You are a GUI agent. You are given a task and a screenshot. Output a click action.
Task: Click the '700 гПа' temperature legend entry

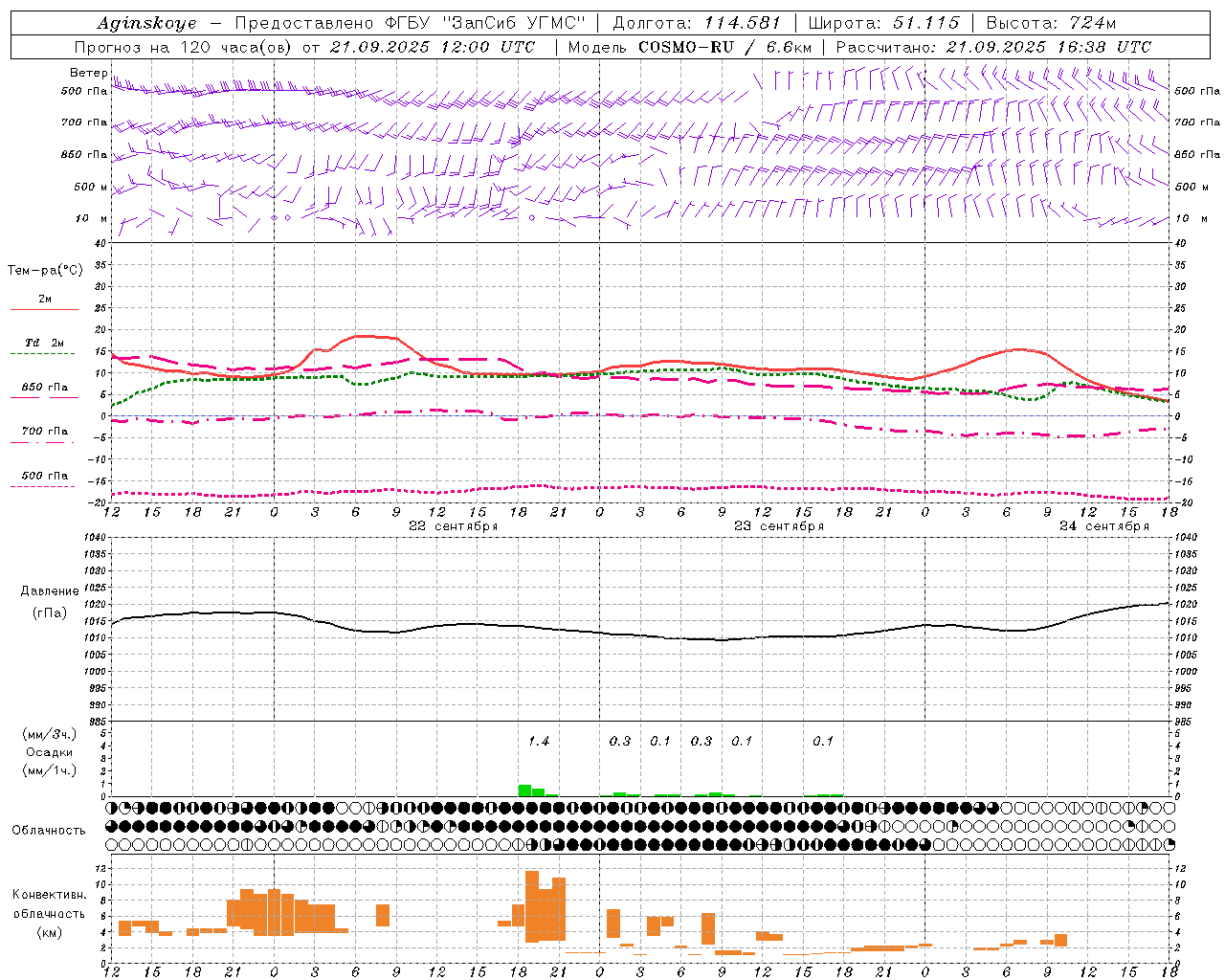point(44,432)
